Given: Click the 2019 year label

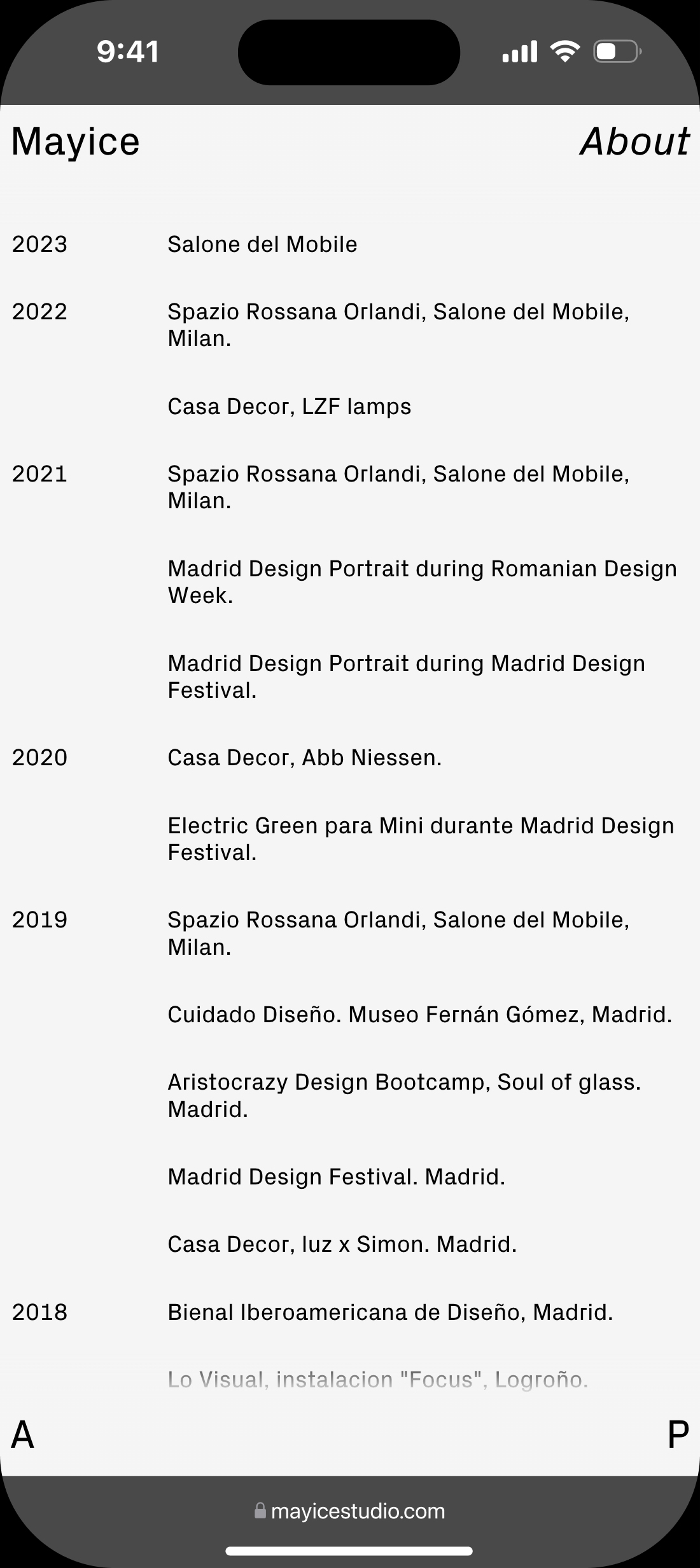Looking at the screenshot, I should point(39,920).
